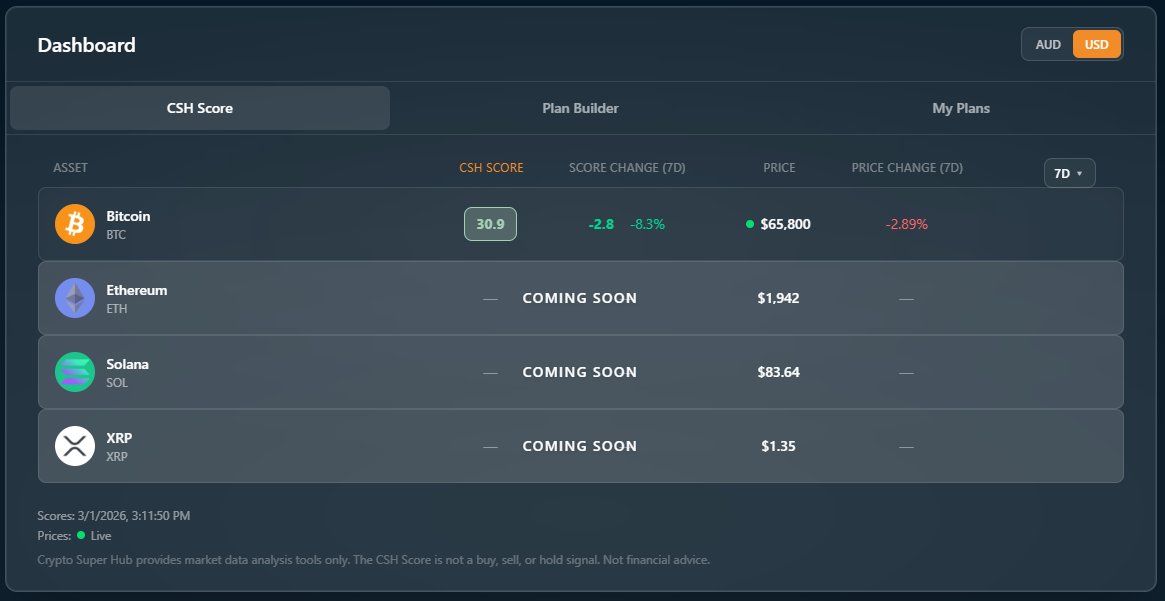Click the Ethereum logo icon

(x=75, y=298)
